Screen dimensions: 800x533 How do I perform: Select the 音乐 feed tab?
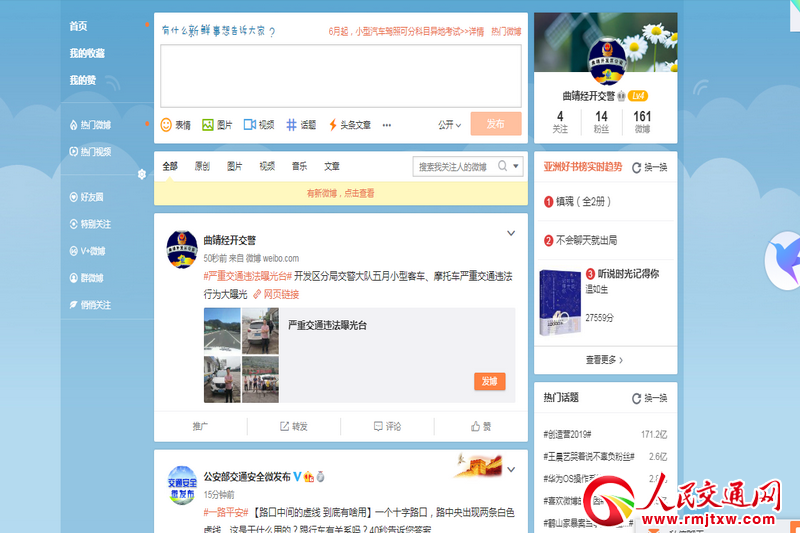tap(299, 166)
